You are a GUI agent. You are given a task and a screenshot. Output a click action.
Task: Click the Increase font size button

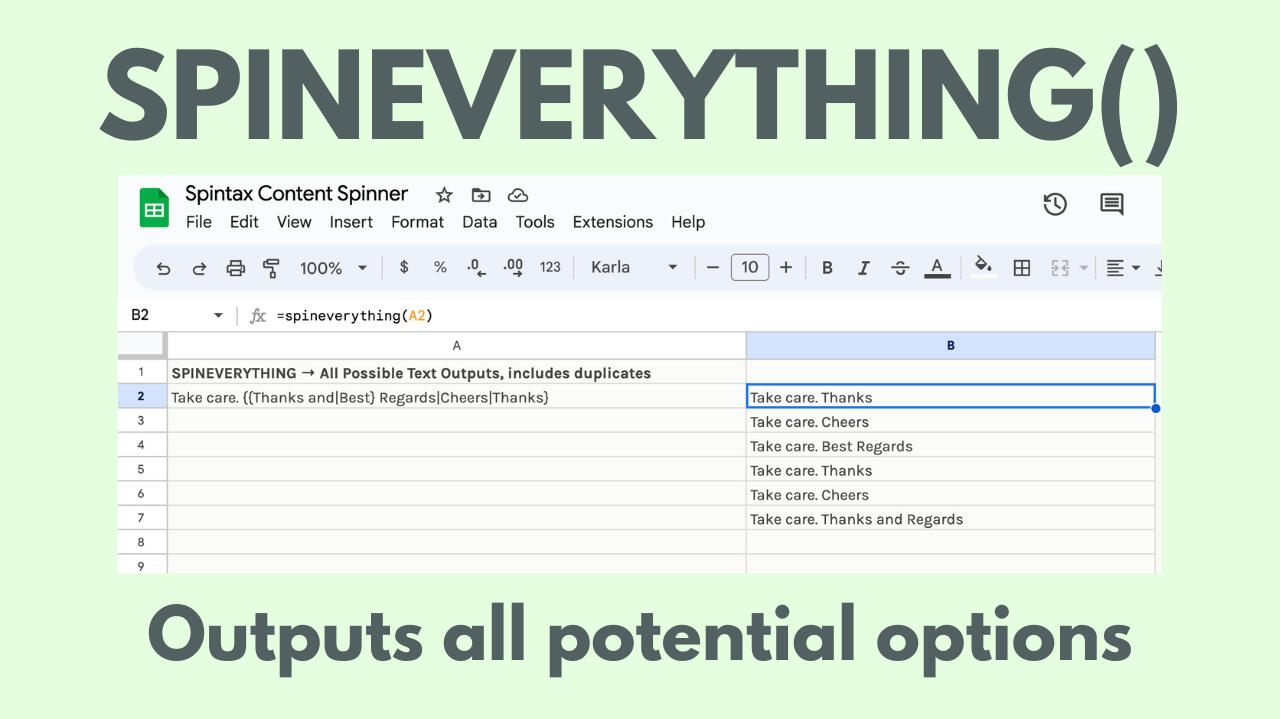[786, 267]
